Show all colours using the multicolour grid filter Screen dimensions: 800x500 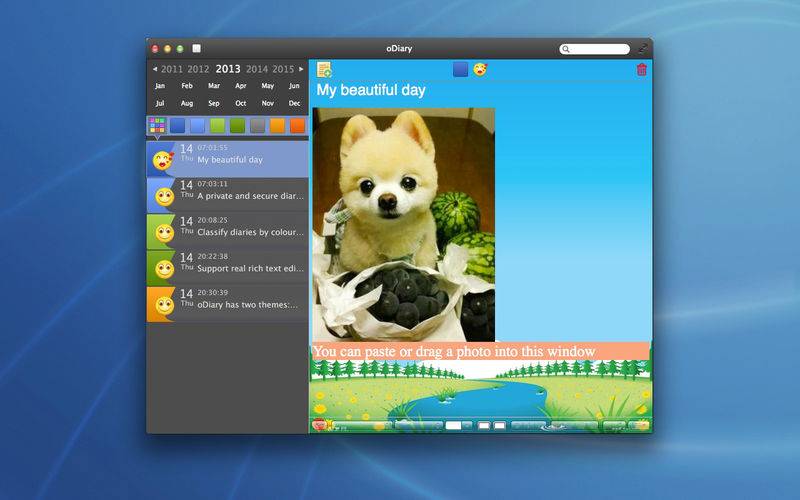[x=157, y=126]
